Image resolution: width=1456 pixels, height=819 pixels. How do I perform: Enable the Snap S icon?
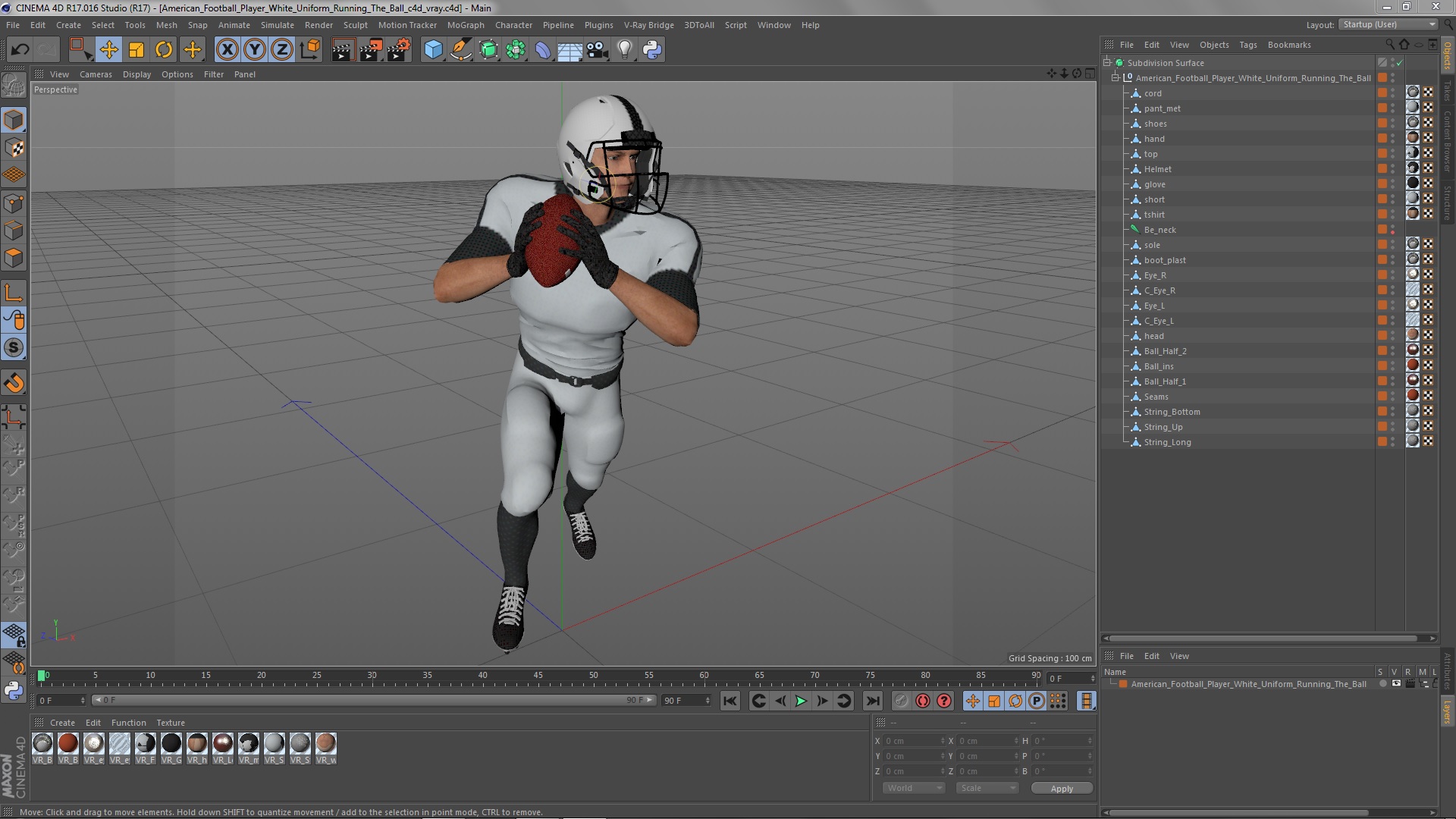[14, 348]
